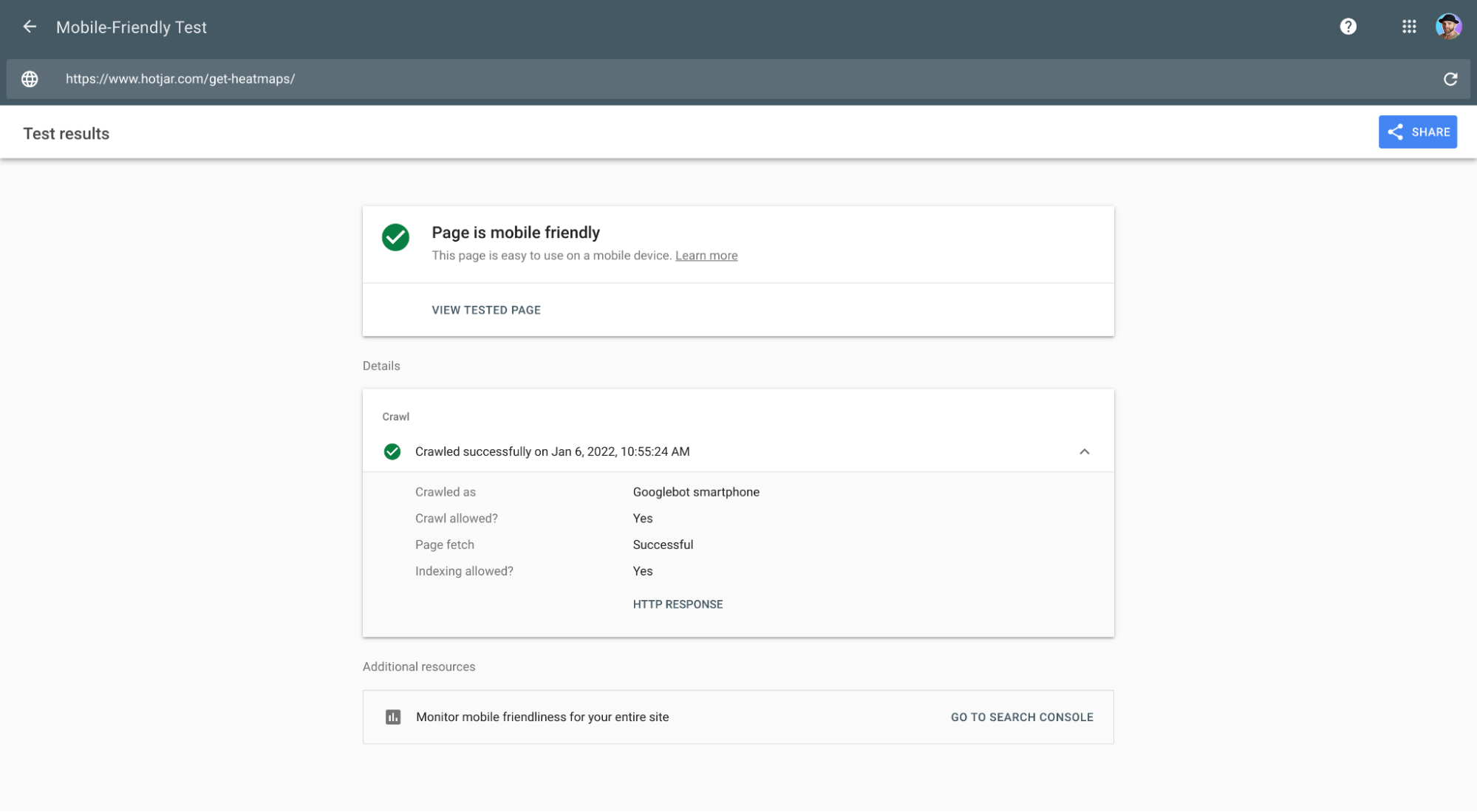1477x812 pixels.
Task: Select the 'Googlebot smartphone' value
Action: (x=696, y=492)
